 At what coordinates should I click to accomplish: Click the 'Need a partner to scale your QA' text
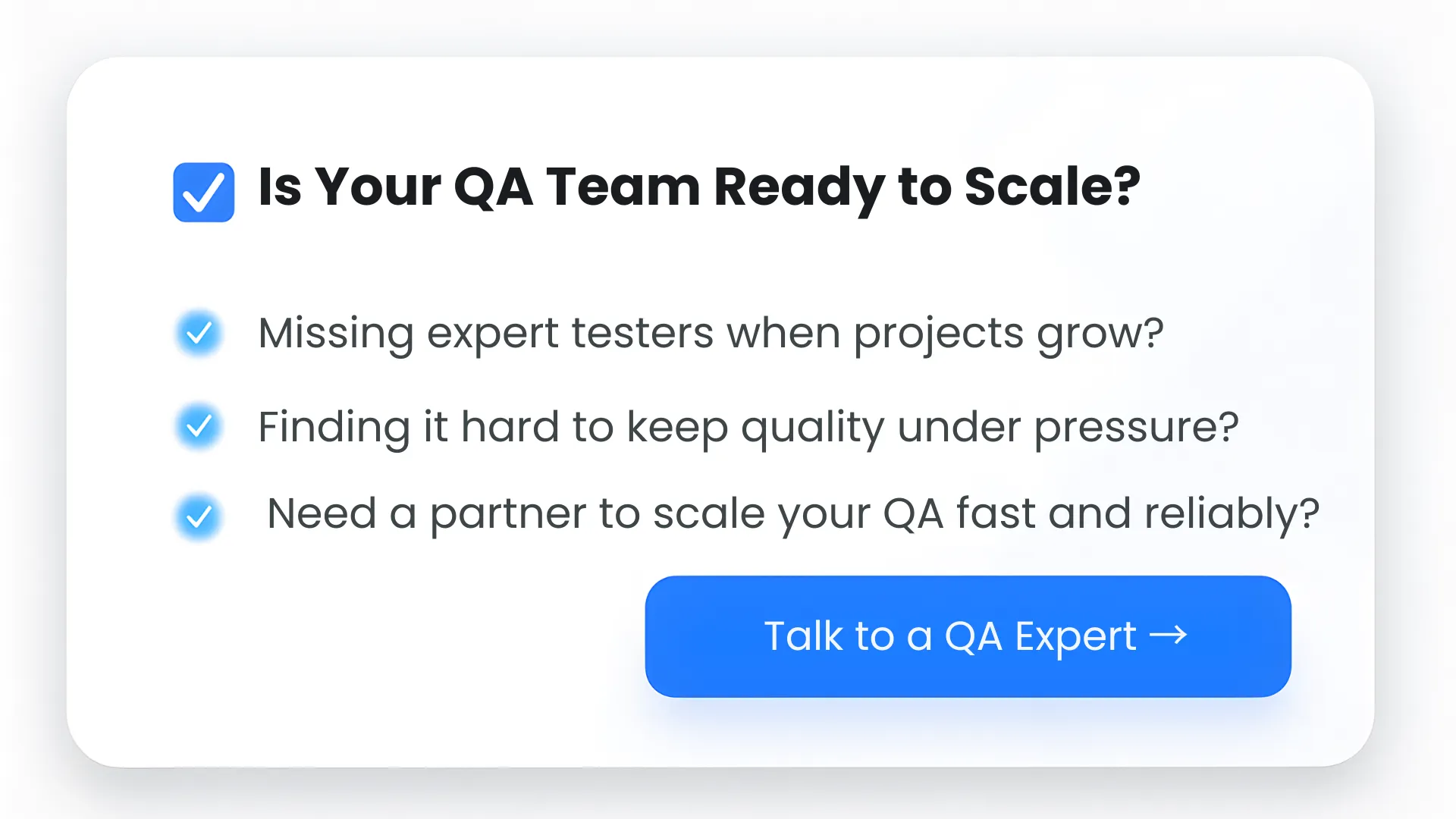tap(792, 513)
